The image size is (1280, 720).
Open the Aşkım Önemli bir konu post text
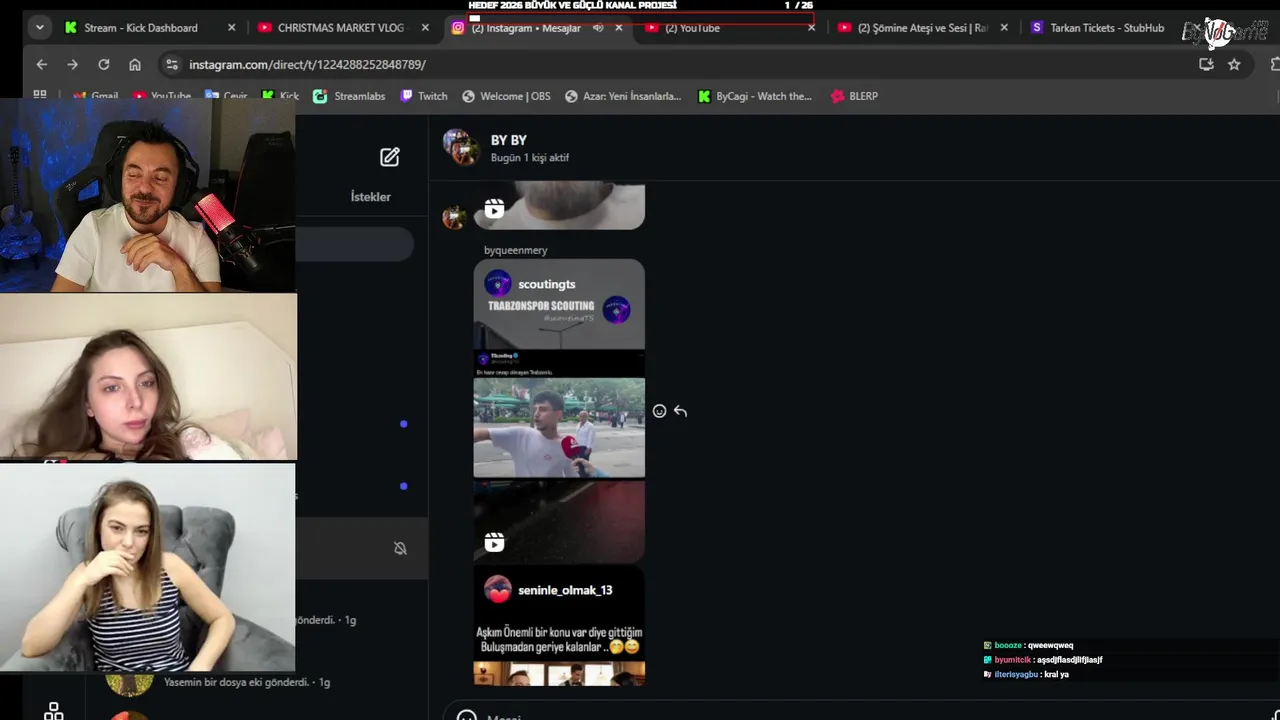(559, 640)
